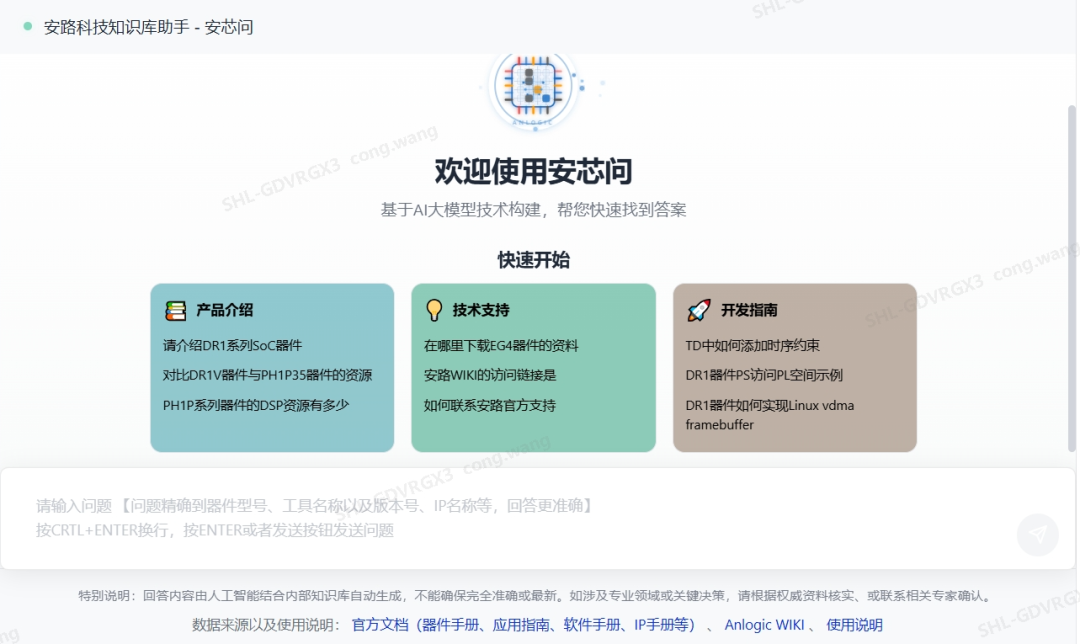Click the Anlogic chip logo at top

(534, 88)
